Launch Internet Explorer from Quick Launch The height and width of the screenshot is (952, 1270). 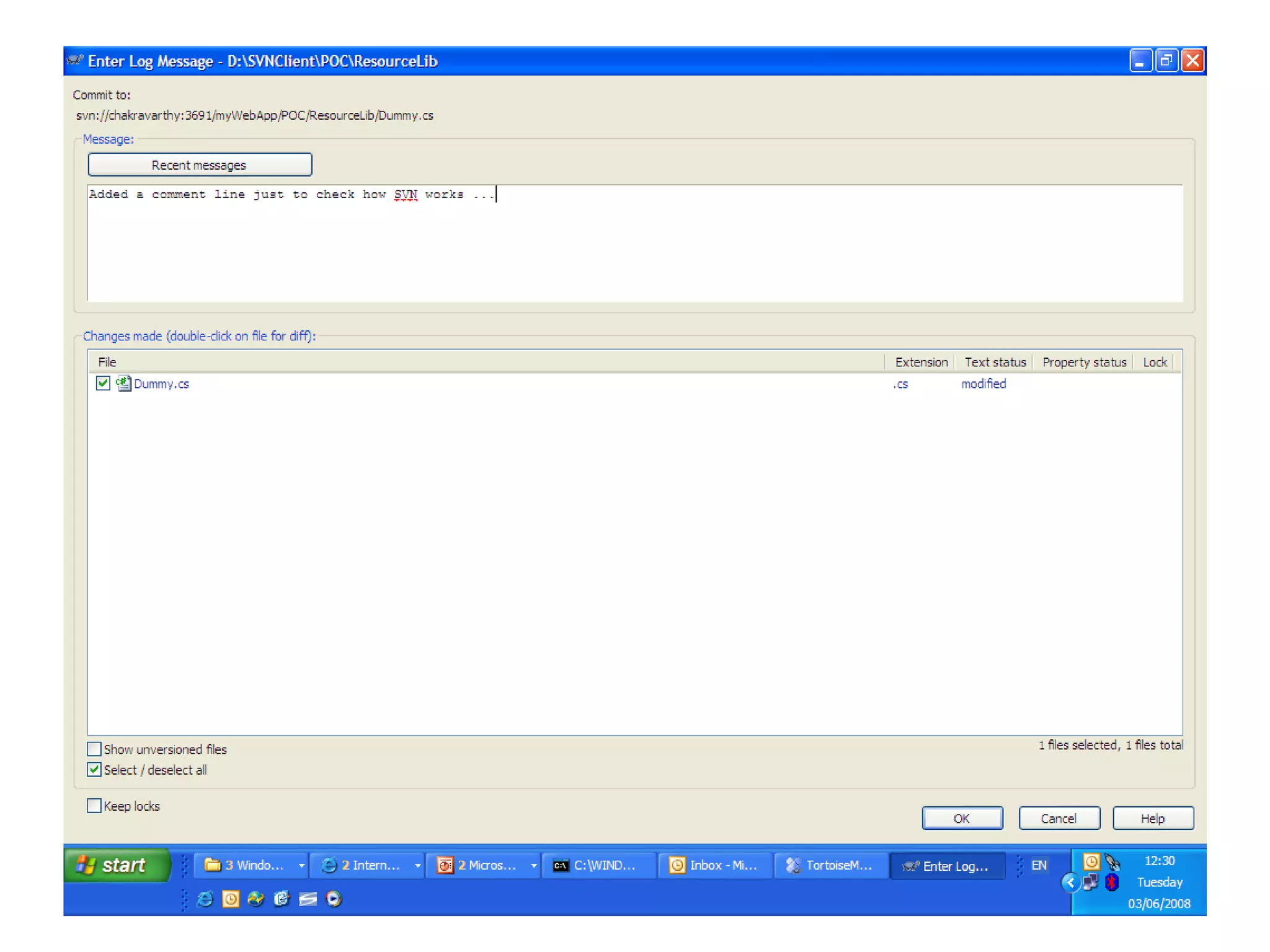click(x=205, y=899)
